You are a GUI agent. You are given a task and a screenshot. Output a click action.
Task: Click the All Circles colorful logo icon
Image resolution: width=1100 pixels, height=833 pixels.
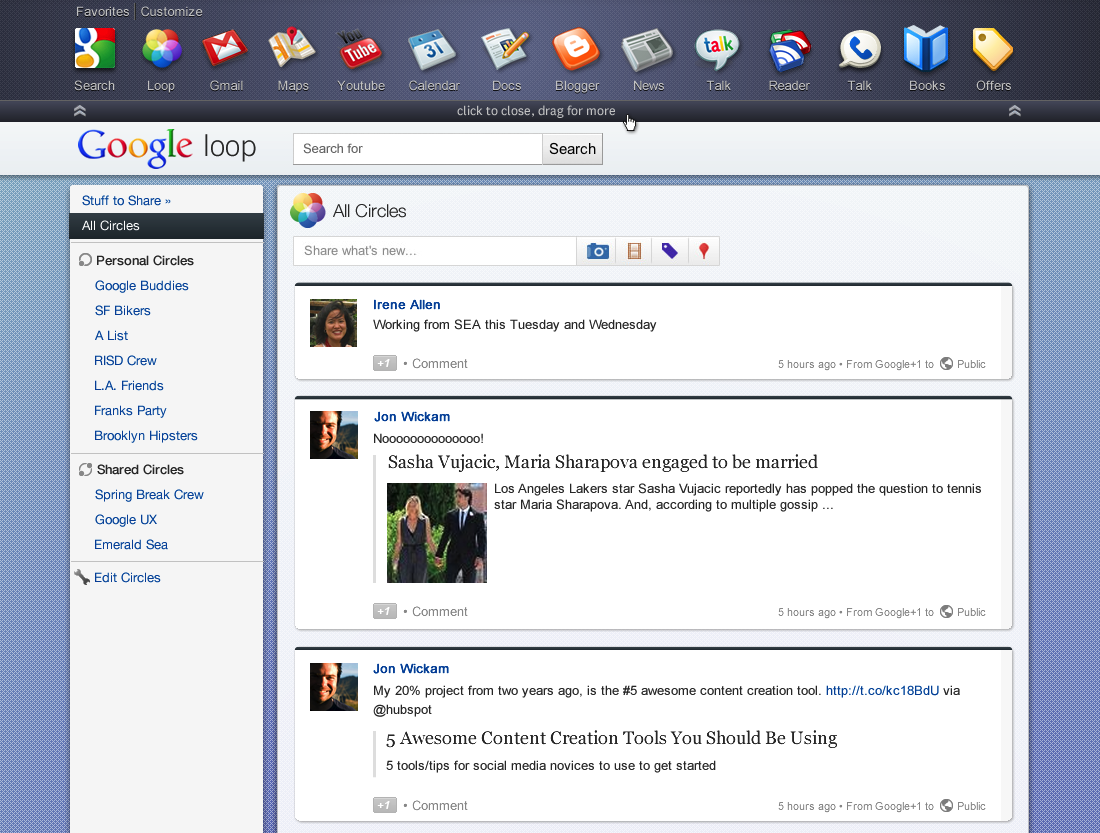pyautogui.click(x=308, y=211)
